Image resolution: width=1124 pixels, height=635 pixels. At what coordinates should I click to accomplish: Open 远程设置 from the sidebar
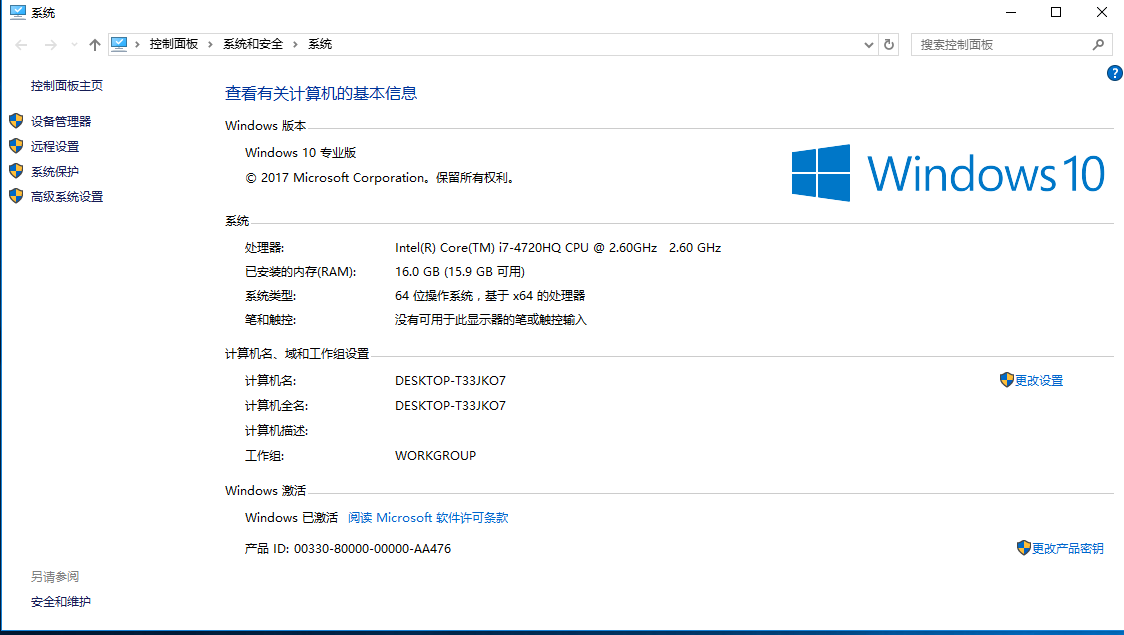coord(54,146)
